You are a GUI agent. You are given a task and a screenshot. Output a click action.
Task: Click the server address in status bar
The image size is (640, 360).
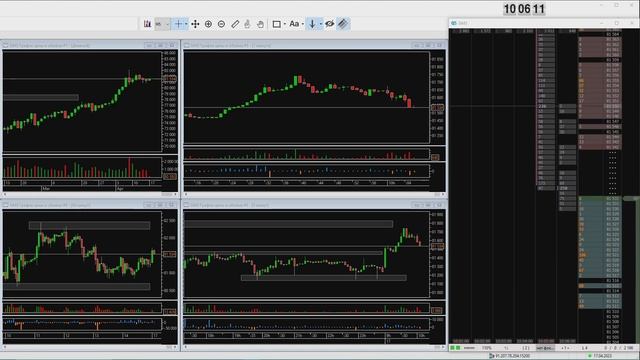click(512, 356)
